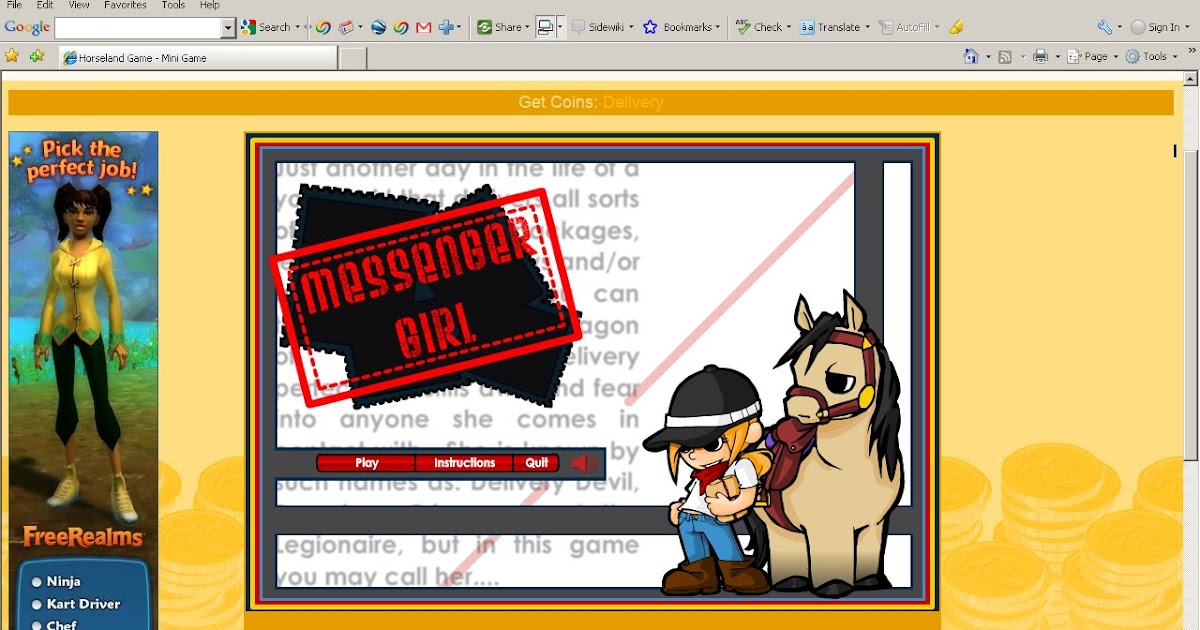Open the game Instructions button
Viewport: 1200px width, 630px height.
(x=464, y=463)
